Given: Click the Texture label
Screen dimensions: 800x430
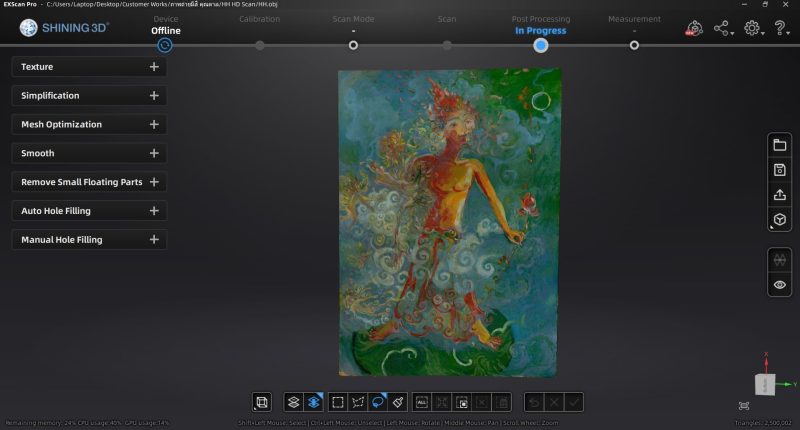Looking at the screenshot, I should [37, 67].
